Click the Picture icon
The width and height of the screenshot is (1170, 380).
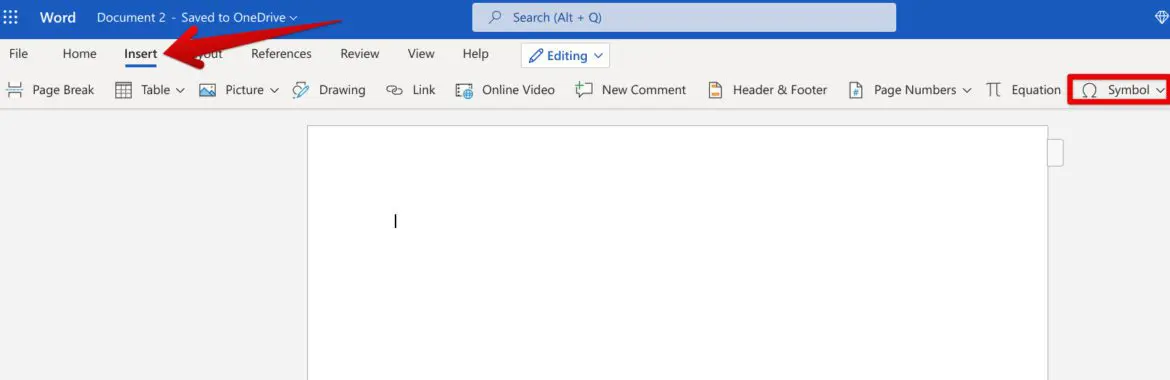click(x=207, y=90)
